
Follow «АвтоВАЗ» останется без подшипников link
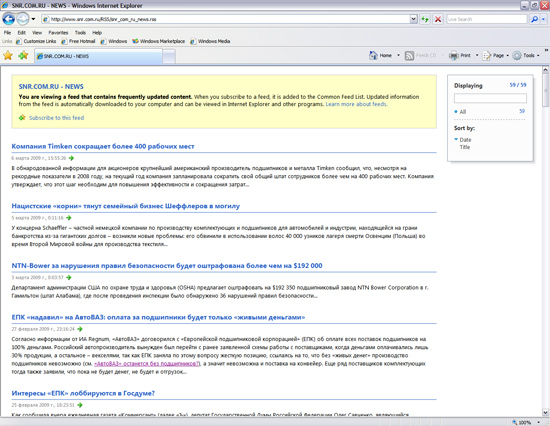tap(147, 364)
